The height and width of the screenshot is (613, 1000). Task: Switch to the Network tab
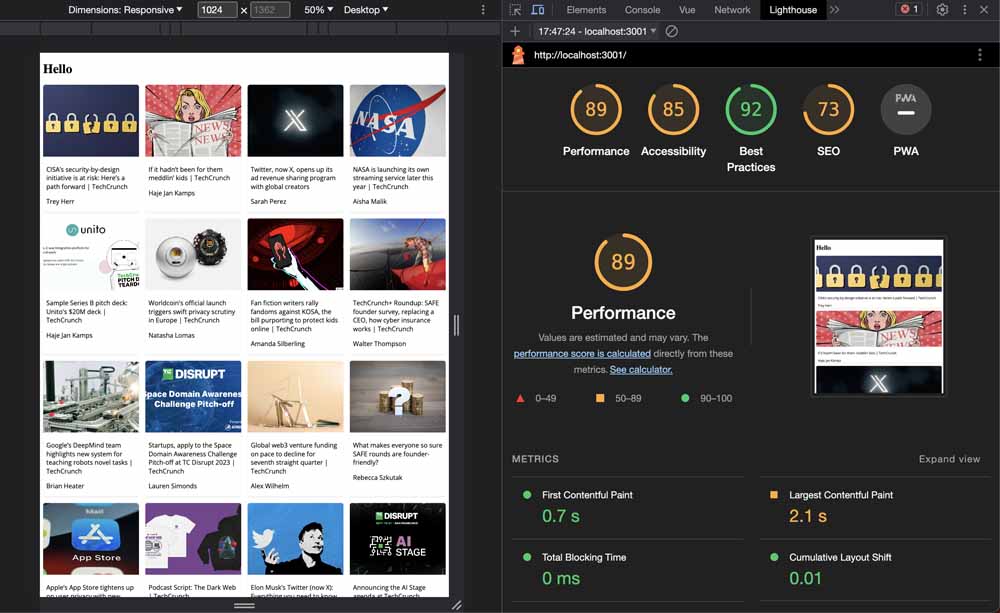(732, 10)
